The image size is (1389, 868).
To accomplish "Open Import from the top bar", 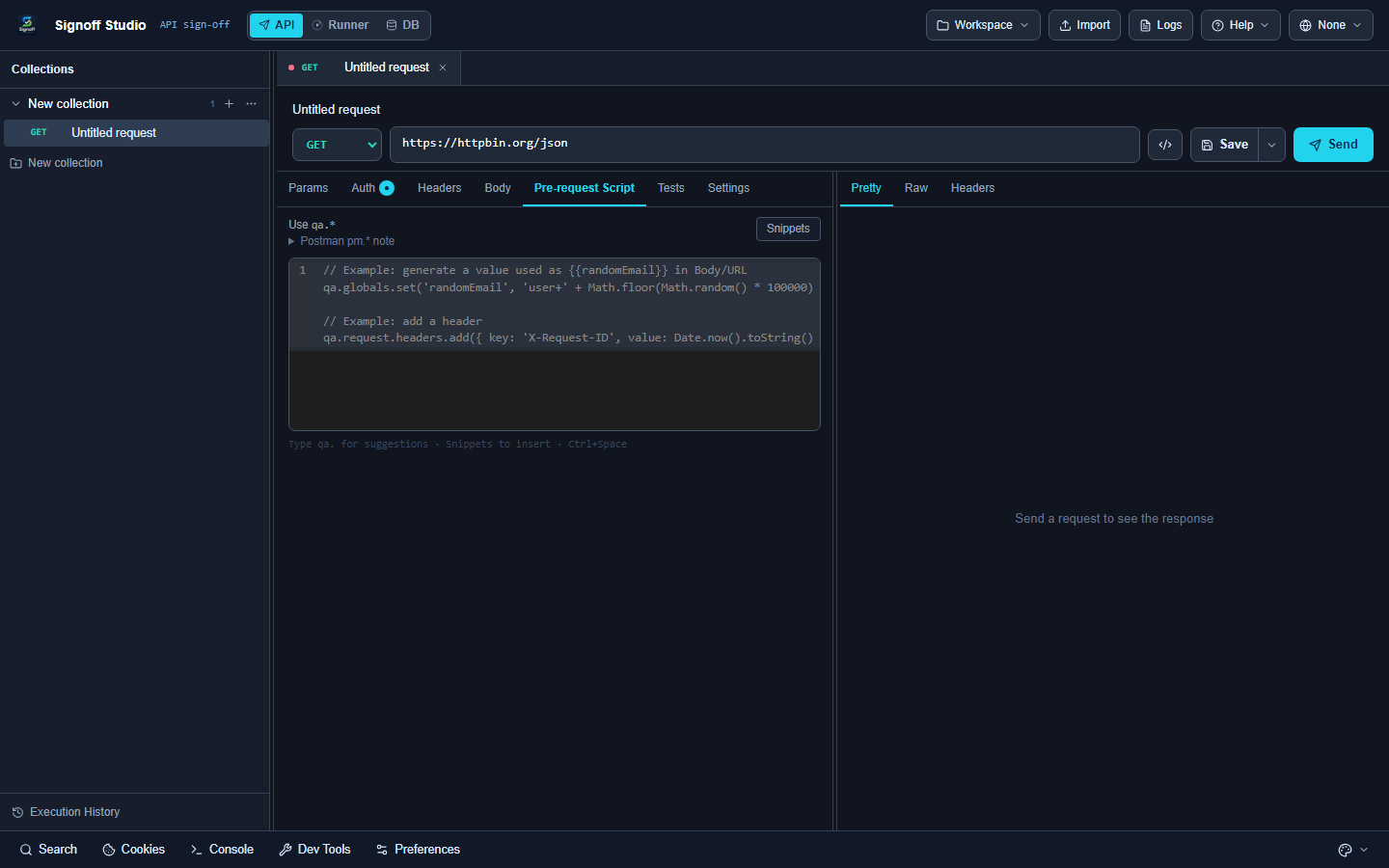I will coord(1084,25).
